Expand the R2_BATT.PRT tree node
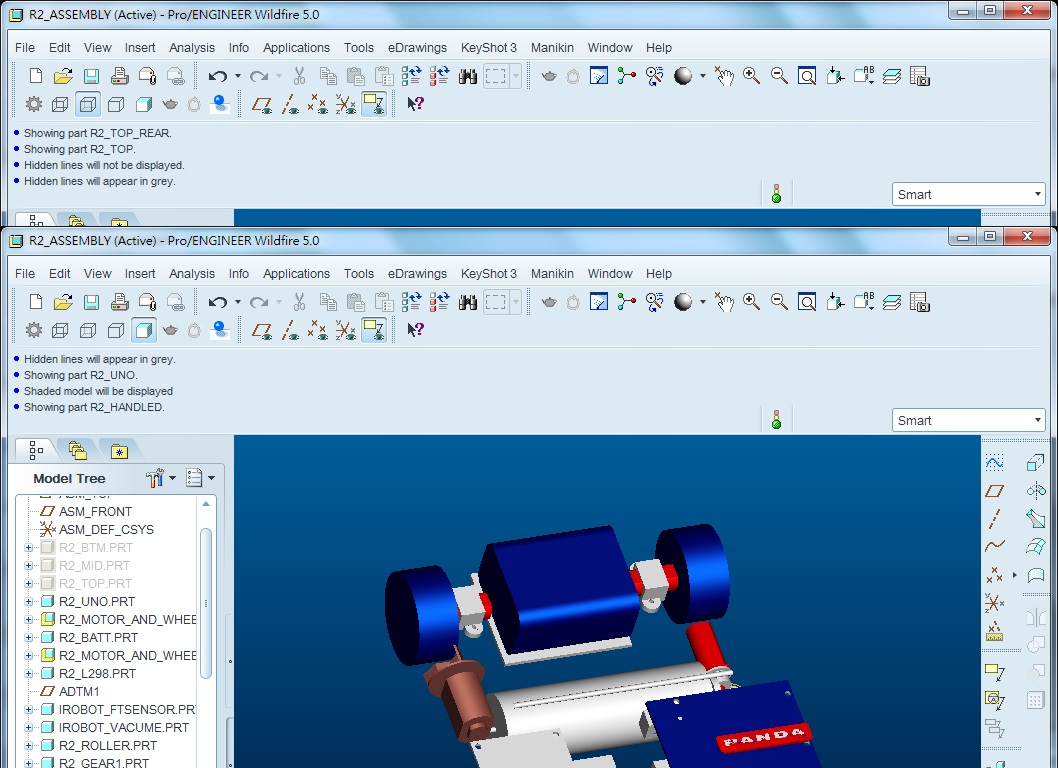Image resolution: width=1058 pixels, height=768 pixels. (x=28, y=637)
